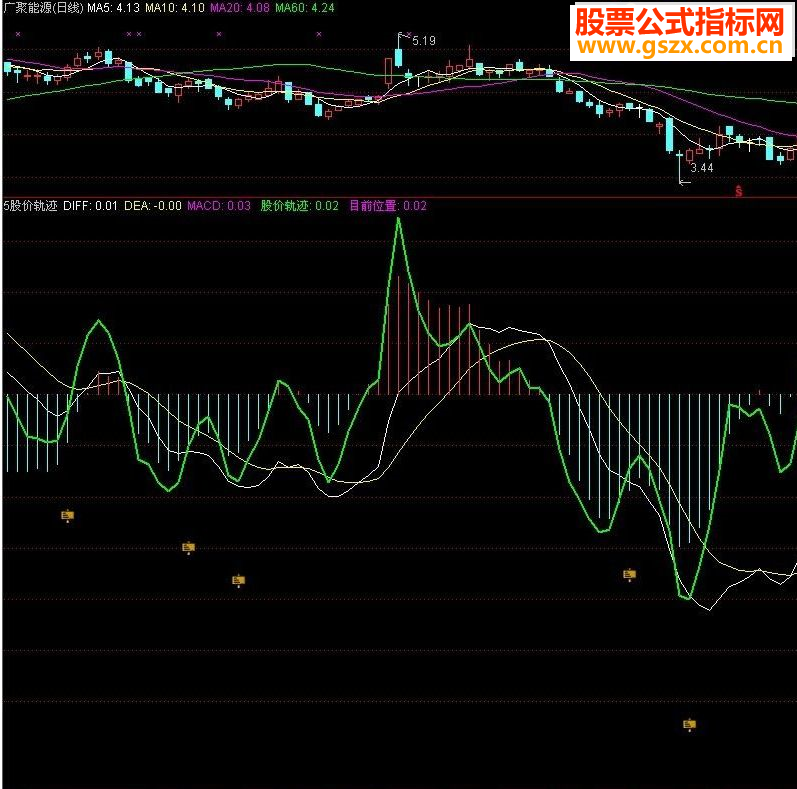Select the purple MA20: 4.08 label
797x789 pixels.
[x=240, y=8]
